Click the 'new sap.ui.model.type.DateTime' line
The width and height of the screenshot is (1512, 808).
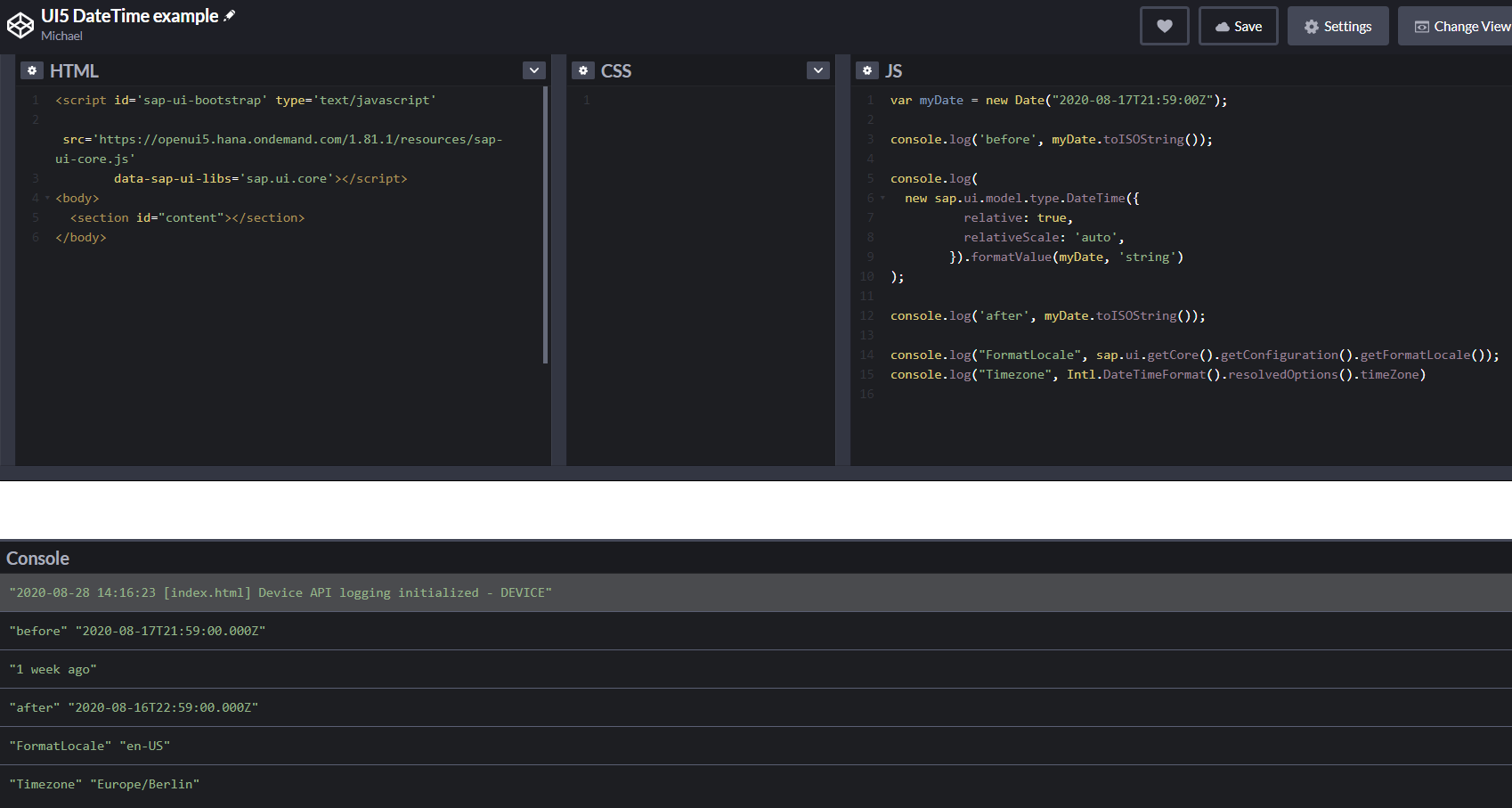(1022, 198)
